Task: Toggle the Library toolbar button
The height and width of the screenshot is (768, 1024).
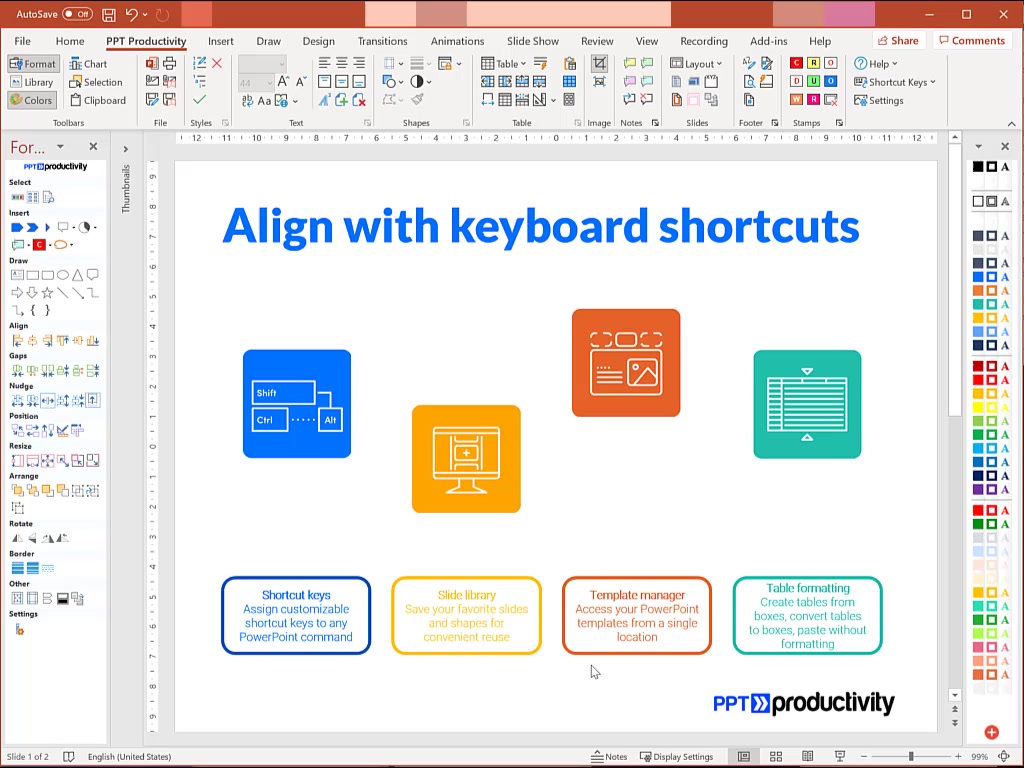Action: tap(32, 82)
